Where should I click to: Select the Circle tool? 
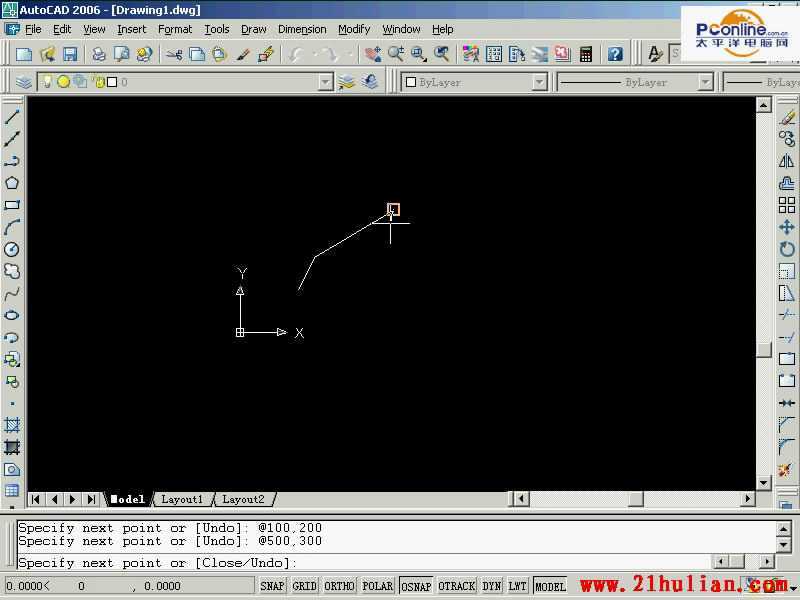[x=12, y=249]
